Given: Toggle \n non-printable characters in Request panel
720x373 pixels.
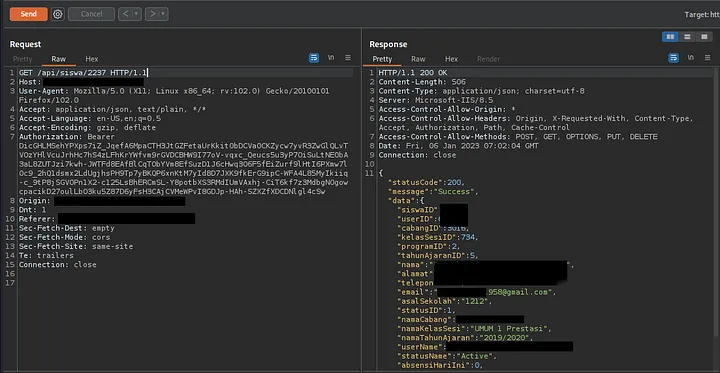Looking at the screenshot, I should [331, 58].
